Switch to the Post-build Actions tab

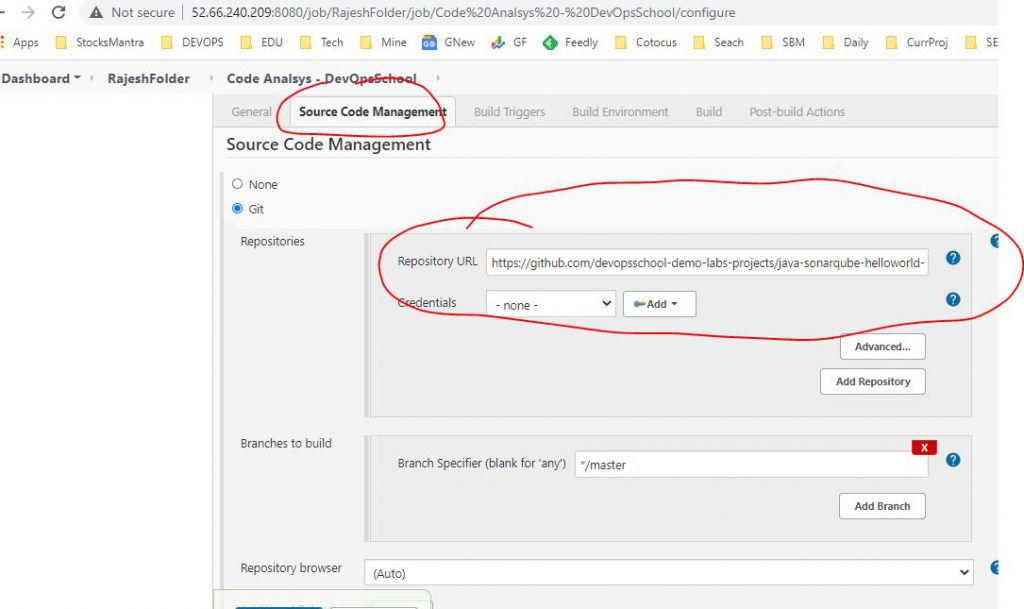(796, 112)
